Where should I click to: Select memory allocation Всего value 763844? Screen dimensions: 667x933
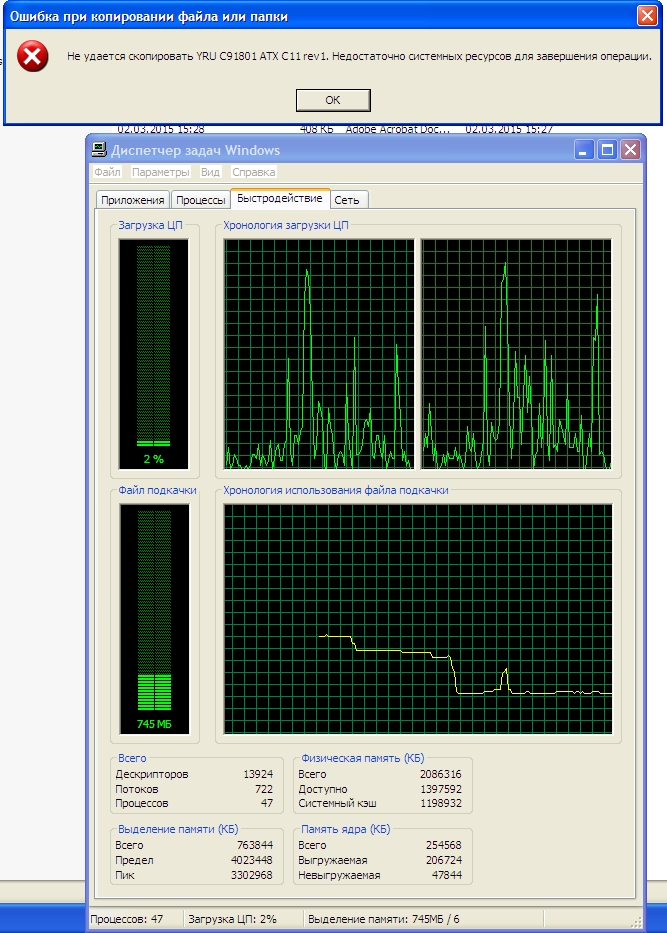coord(255,845)
